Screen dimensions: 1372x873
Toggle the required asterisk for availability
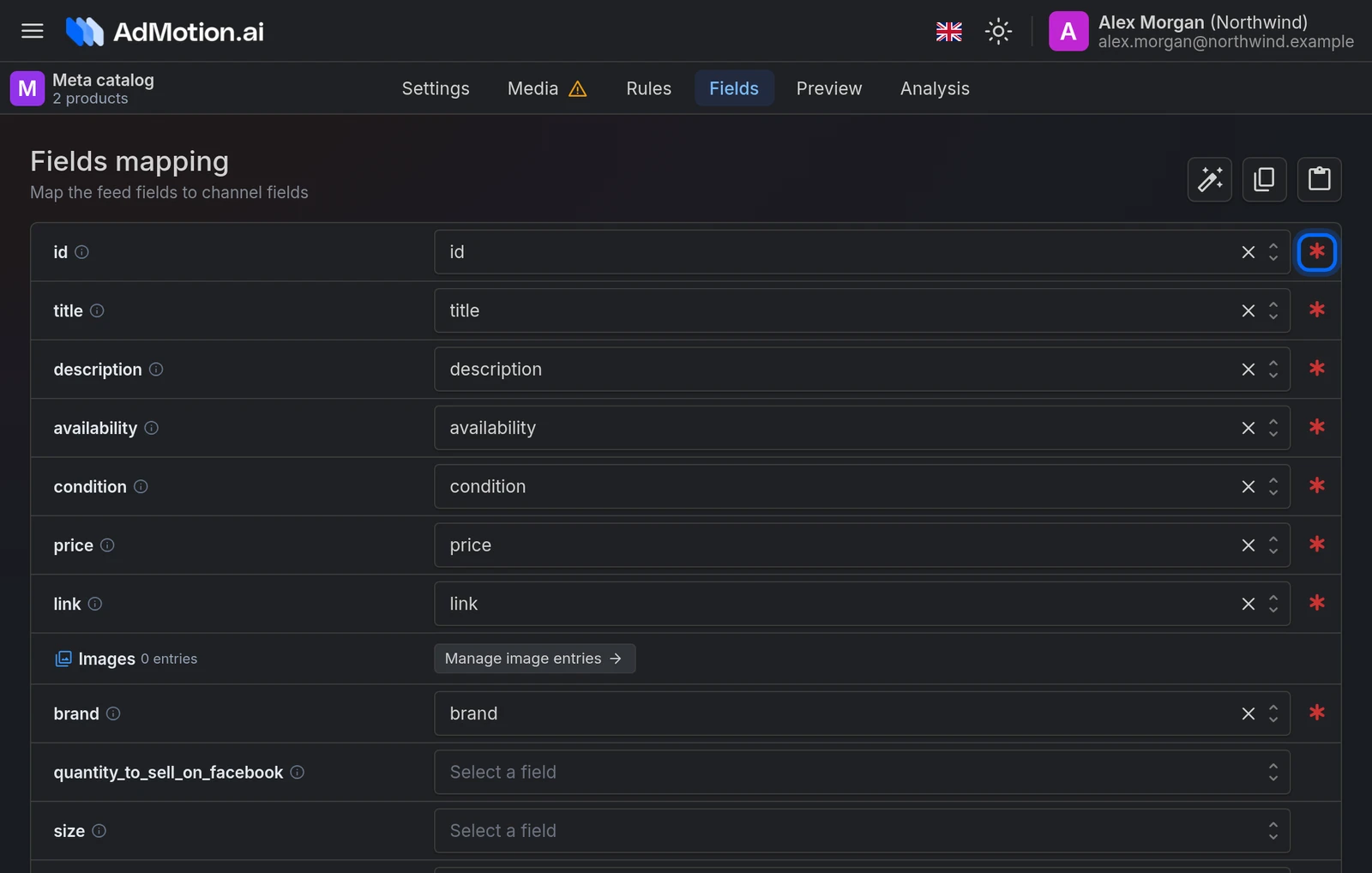(x=1316, y=428)
